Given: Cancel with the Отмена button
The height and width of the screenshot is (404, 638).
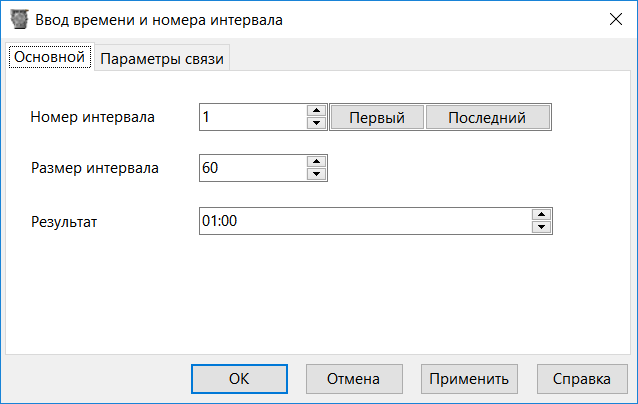Looking at the screenshot, I should click(x=353, y=379).
